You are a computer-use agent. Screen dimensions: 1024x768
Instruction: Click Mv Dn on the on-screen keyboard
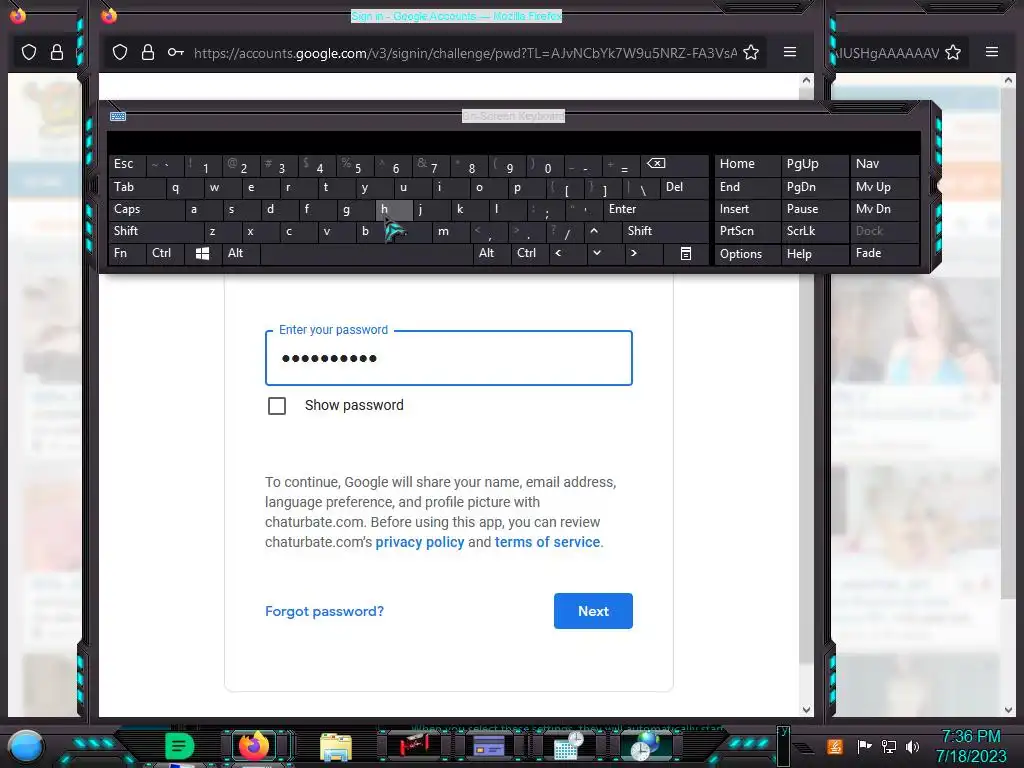click(884, 209)
